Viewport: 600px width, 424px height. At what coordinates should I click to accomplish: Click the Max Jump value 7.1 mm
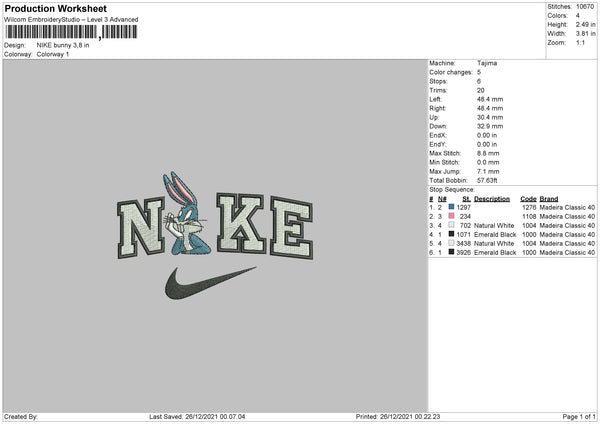pyautogui.click(x=488, y=171)
